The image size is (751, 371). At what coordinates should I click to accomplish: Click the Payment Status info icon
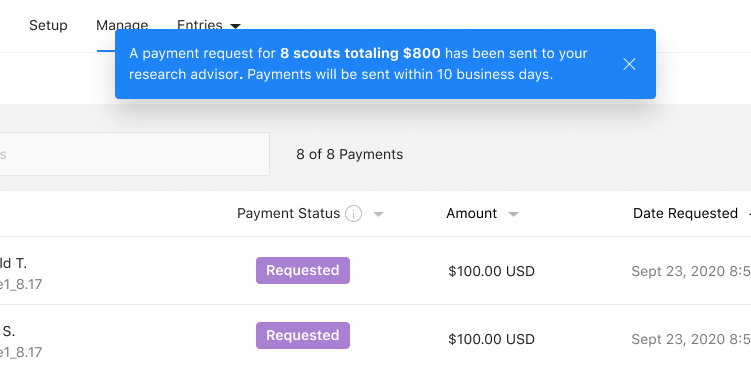[x=353, y=214]
